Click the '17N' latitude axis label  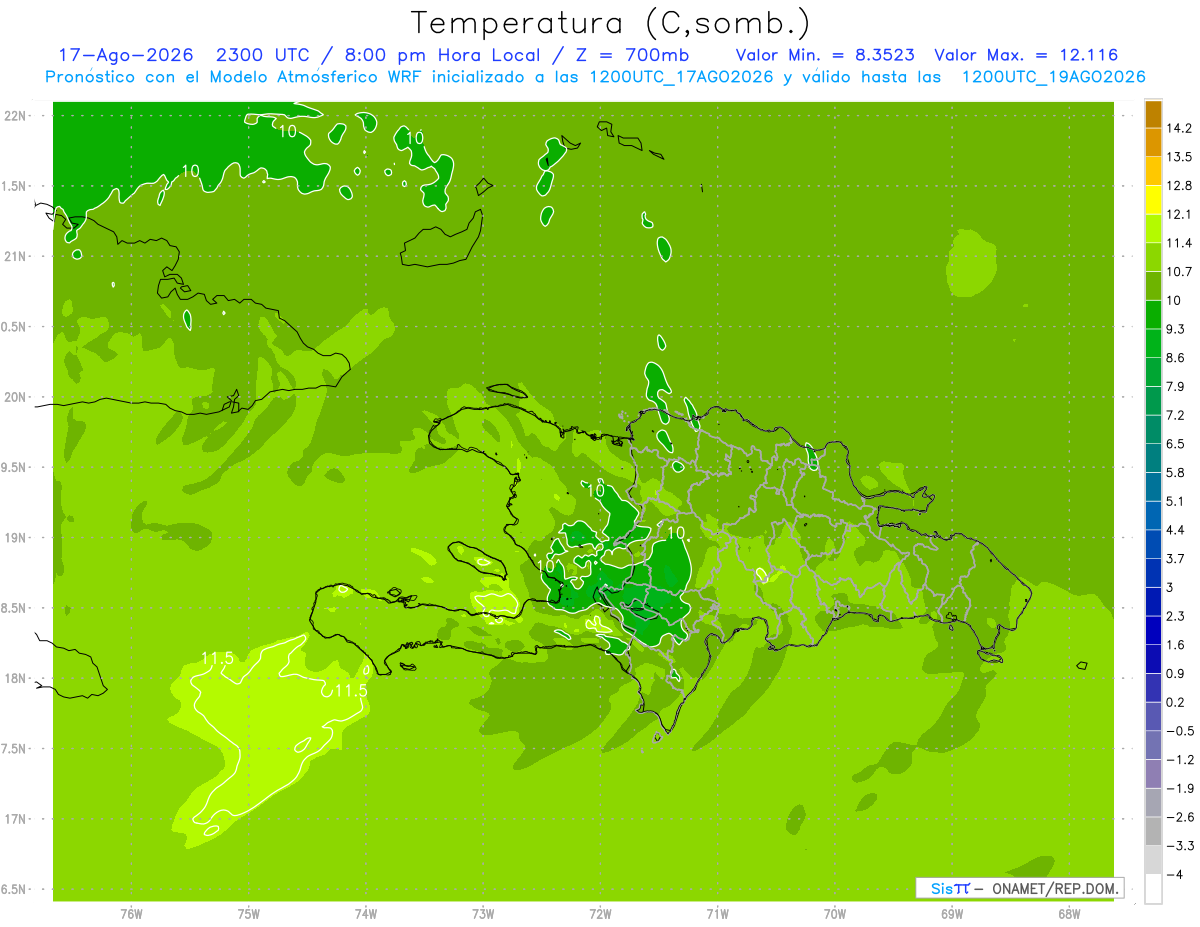click(15, 819)
